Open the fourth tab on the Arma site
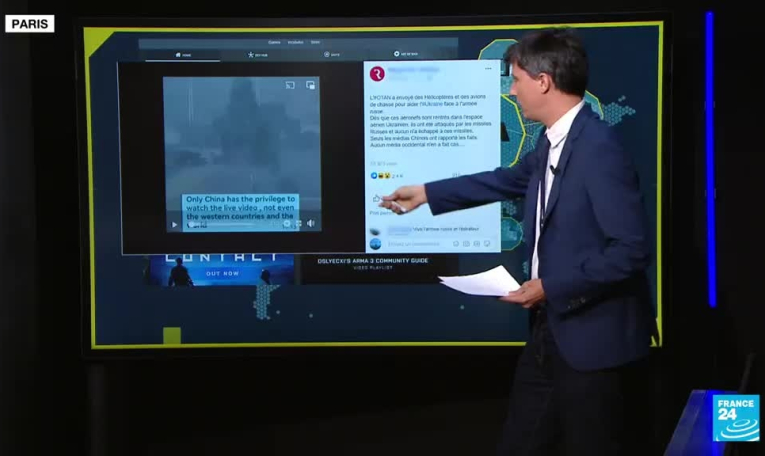Image resolution: width=765 pixels, height=456 pixels. pyautogui.click(x=406, y=54)
